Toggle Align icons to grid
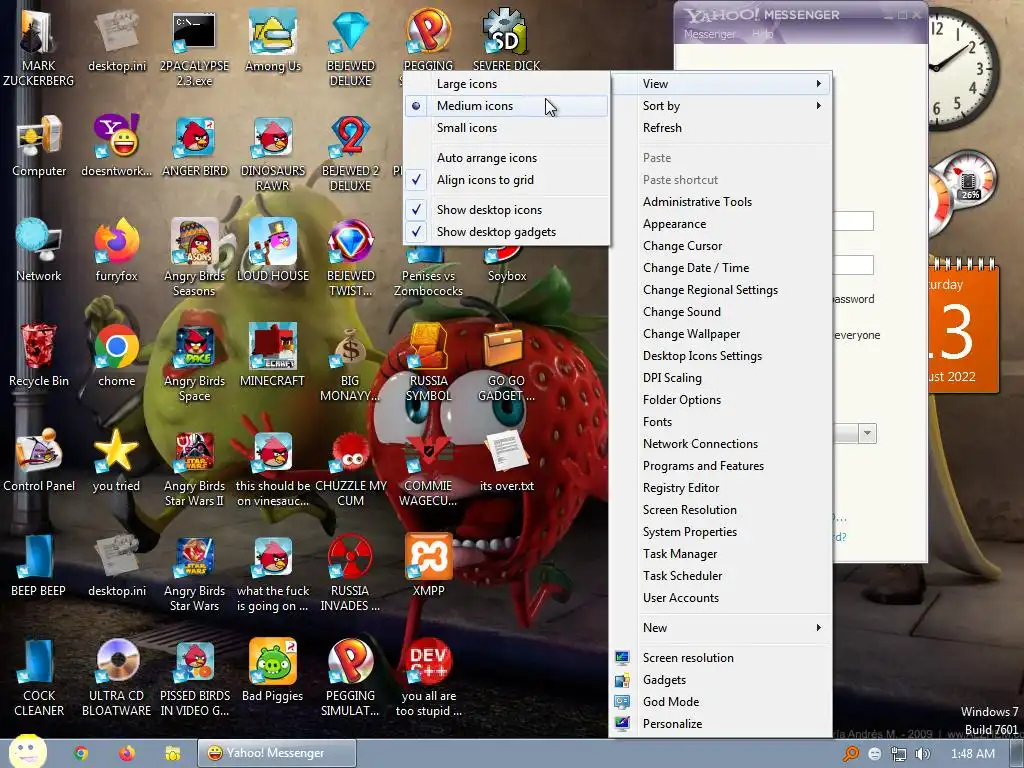This screenshot has width=1024, height=768. pyautogui.click(x=507, y=180)
